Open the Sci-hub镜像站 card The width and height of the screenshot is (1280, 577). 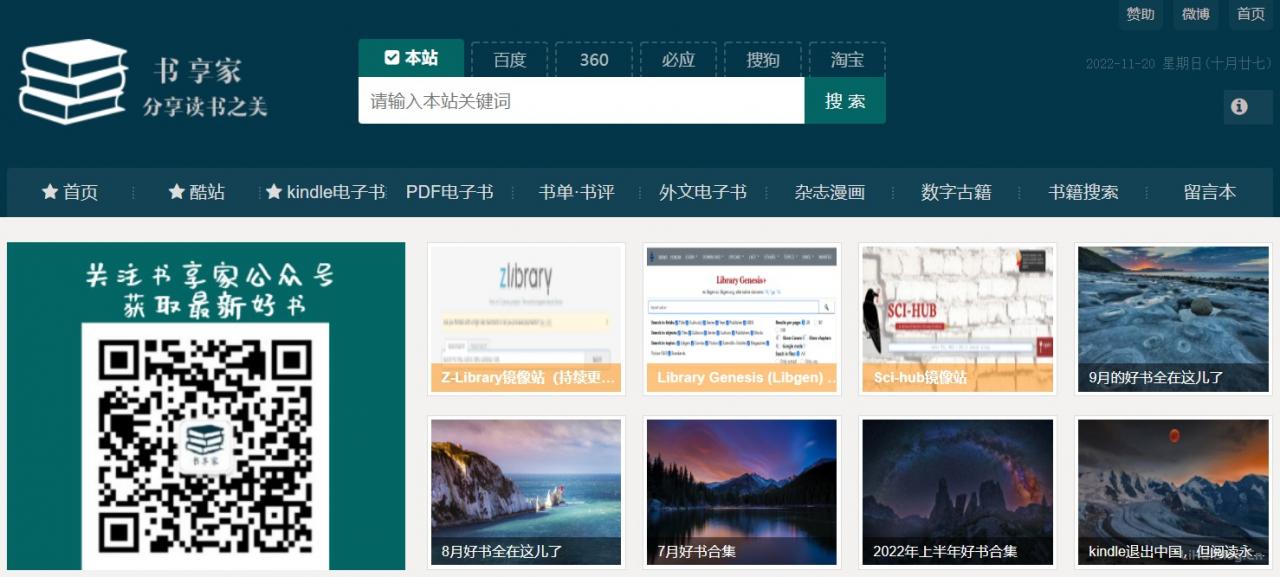point(958,320)
